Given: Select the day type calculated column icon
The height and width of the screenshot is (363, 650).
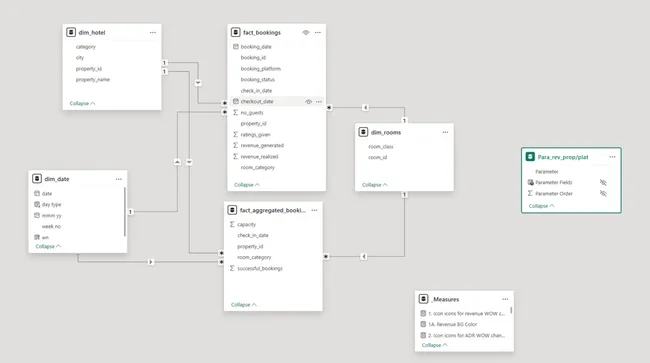Looking at the screenshot, I should click(37, 204).
